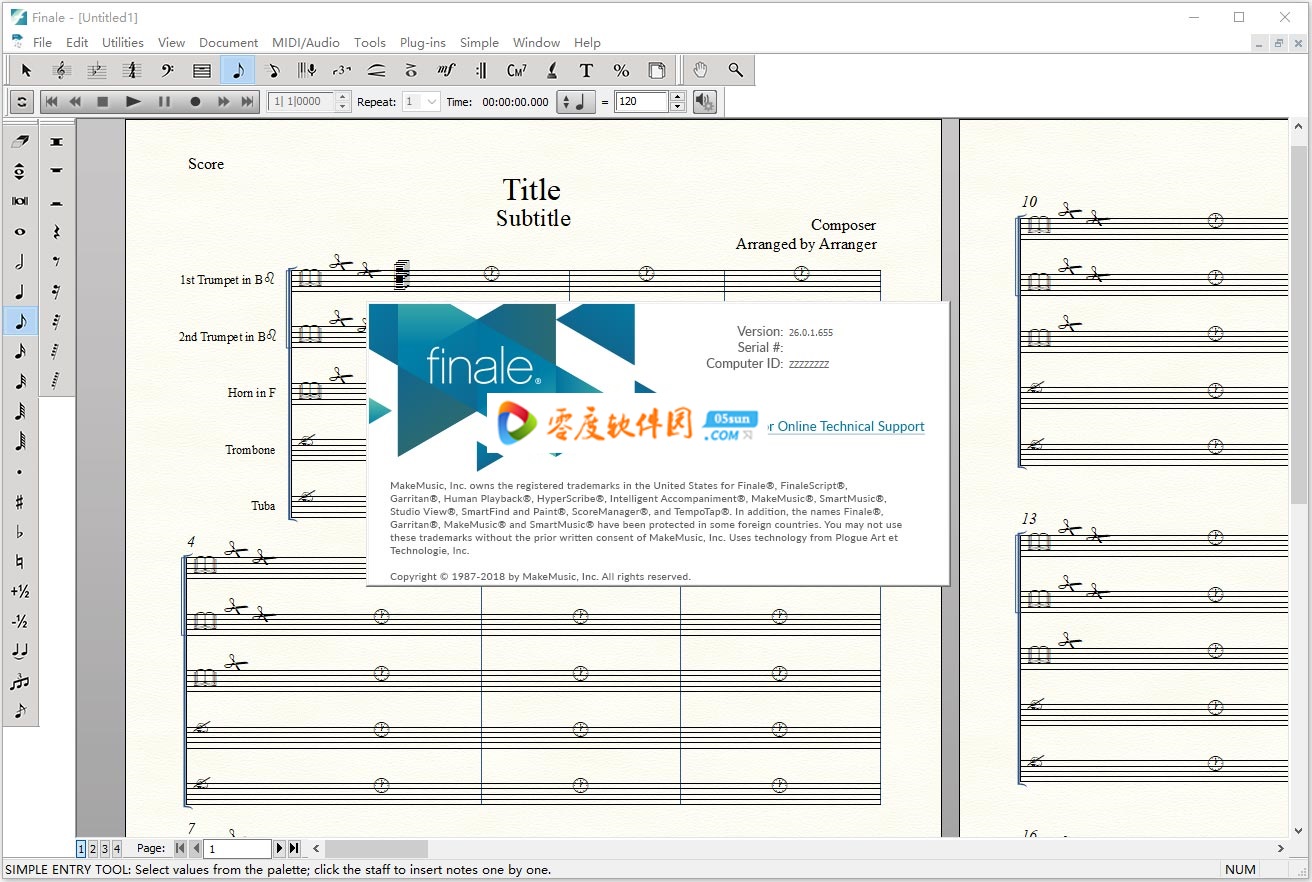Start recording with the Record button
Viewport: 1312px width, 882px height.
[x=195, y=102]
